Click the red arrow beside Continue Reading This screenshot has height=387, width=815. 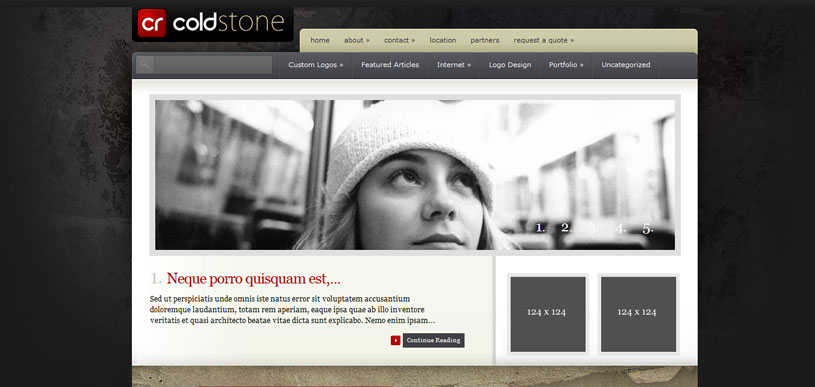coord(396,340)
